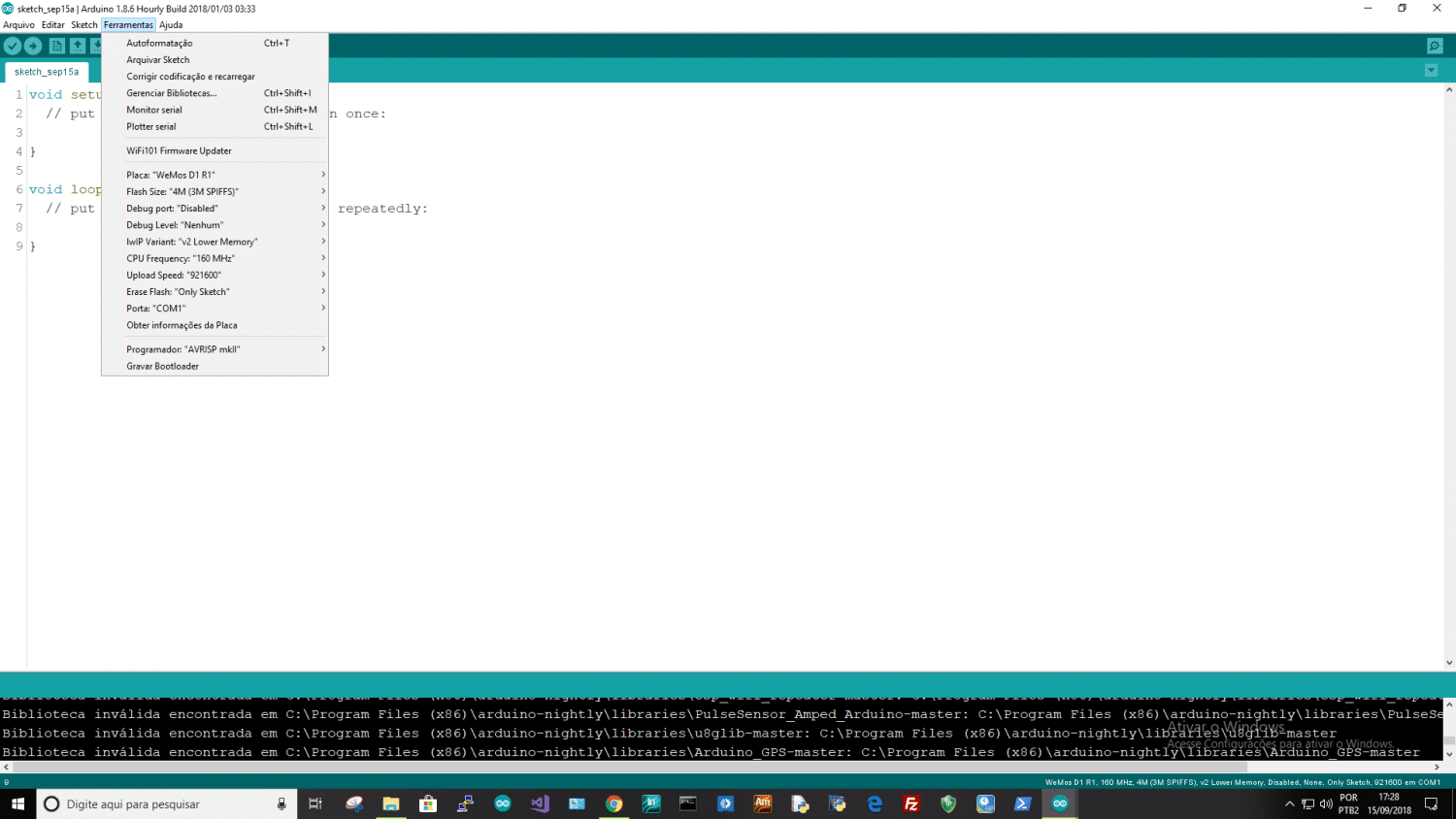The height and width of the screenshot is (819, 1456).
Task: Click the Windows search box
Action: coord(165,803)
